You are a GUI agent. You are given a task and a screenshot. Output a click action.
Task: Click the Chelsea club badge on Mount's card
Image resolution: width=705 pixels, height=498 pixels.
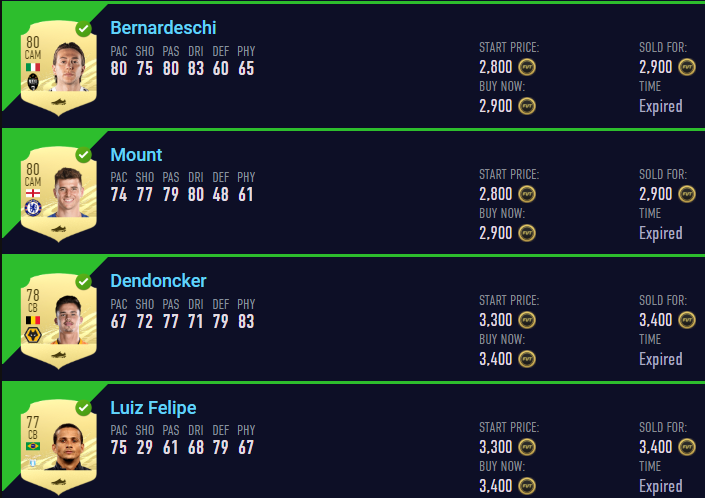click(x=33, y=208)
